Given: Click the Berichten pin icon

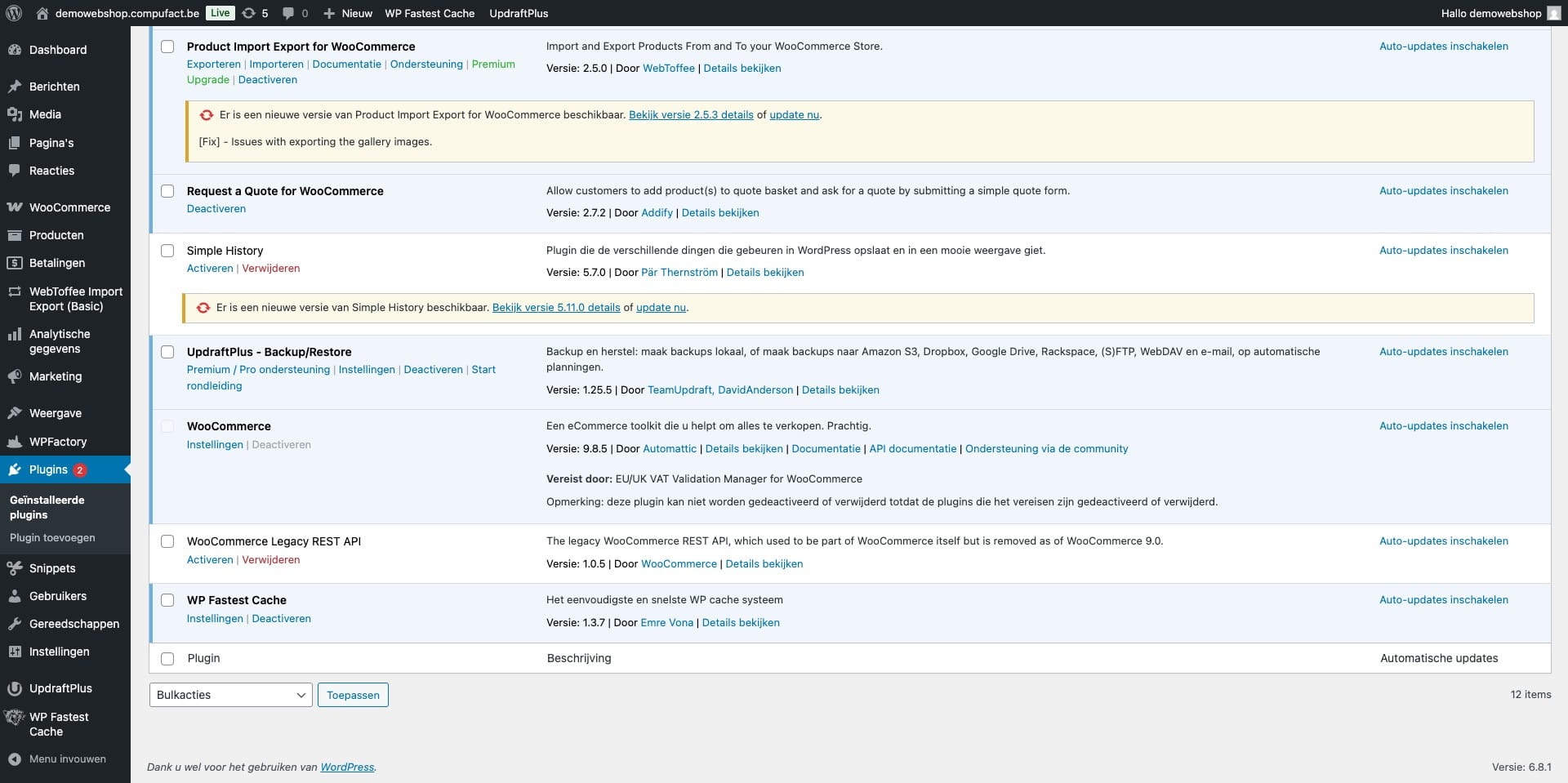Looking at the screenshot, I should (15, 87).
